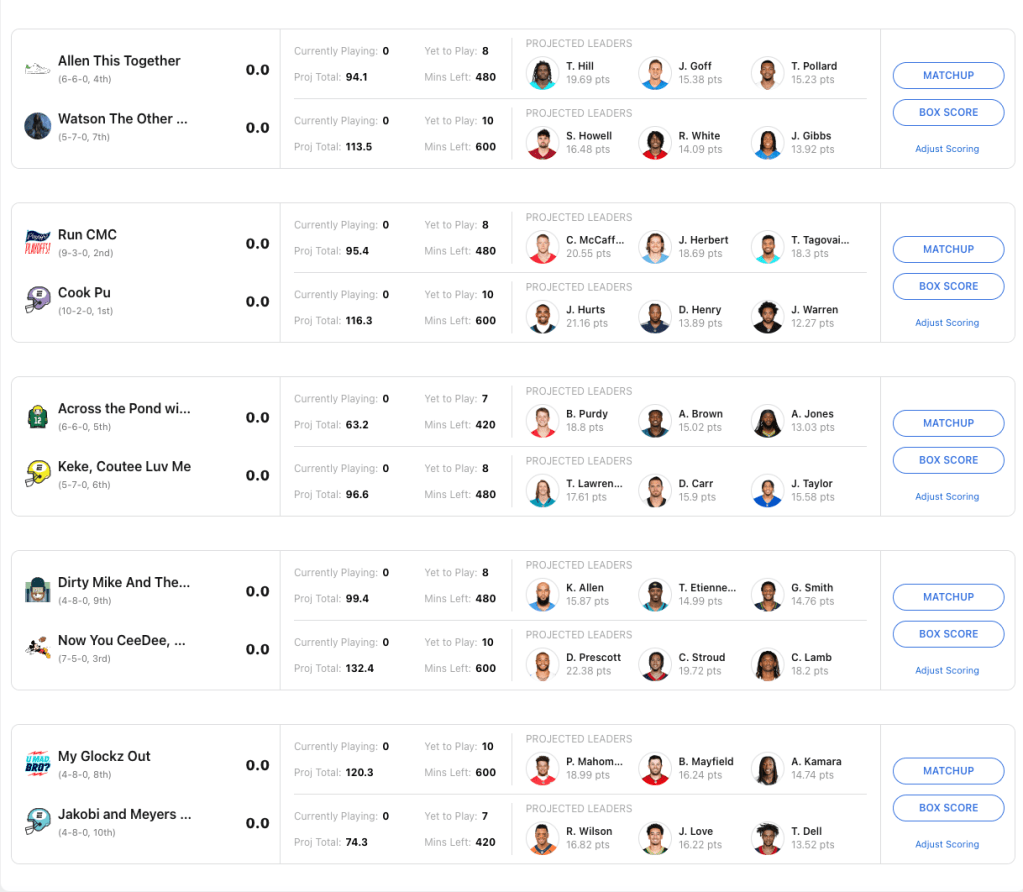Click the Watson The Other team logo
The image size is (1023, 892).
pyautogui.click(x=38, y=126)
